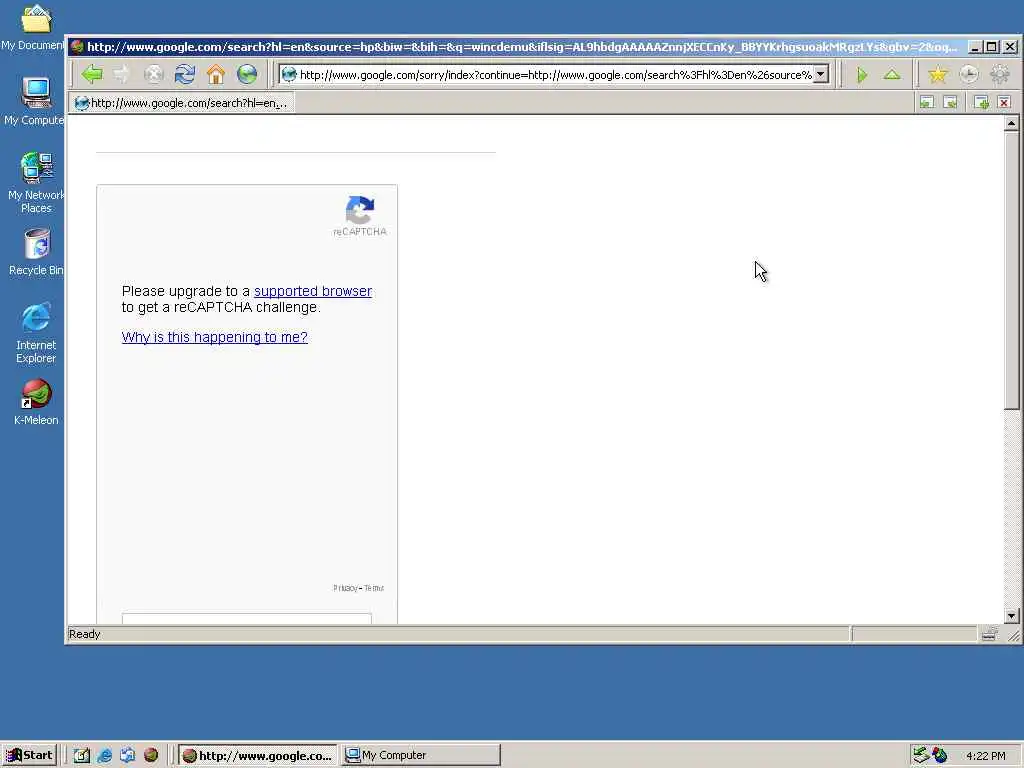Stop loading the page
Image resolution: width=1024 pixels, height=768 pixels.
(x=153, y=74)
